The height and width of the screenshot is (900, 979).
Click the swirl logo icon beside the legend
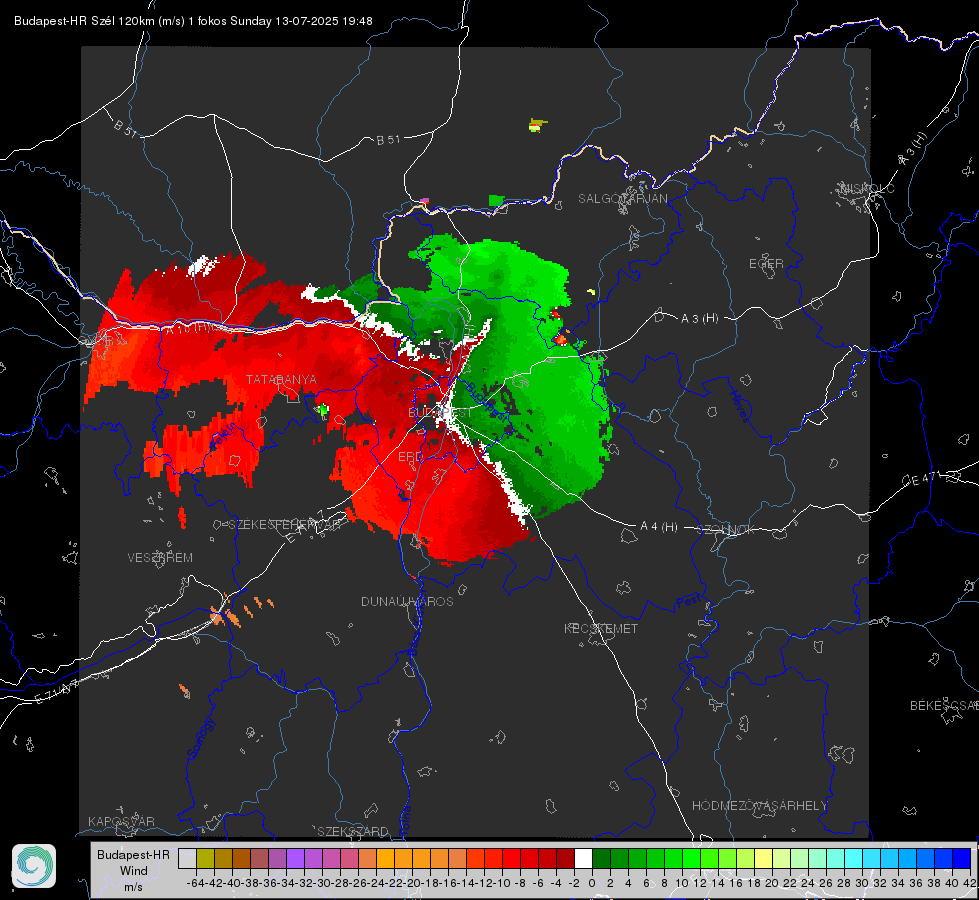click(34, 866)
